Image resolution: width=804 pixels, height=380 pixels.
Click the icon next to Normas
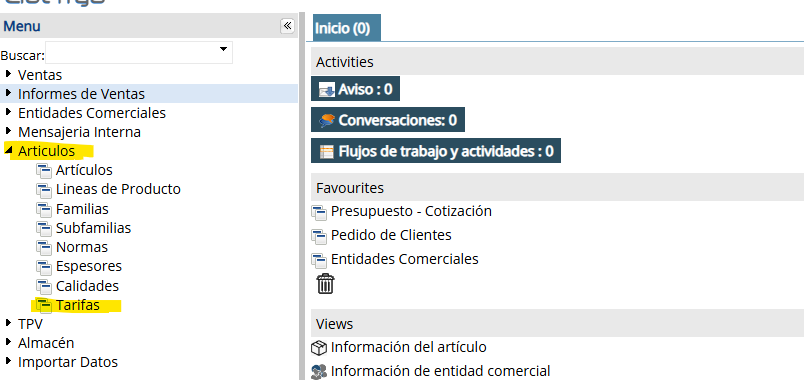(x=44, y=248)
